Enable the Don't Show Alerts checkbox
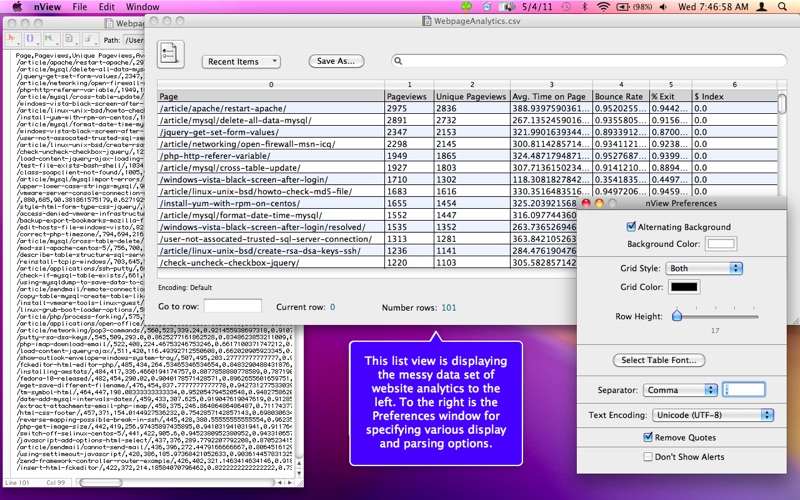The image size is (800, 500). point(647,456)
